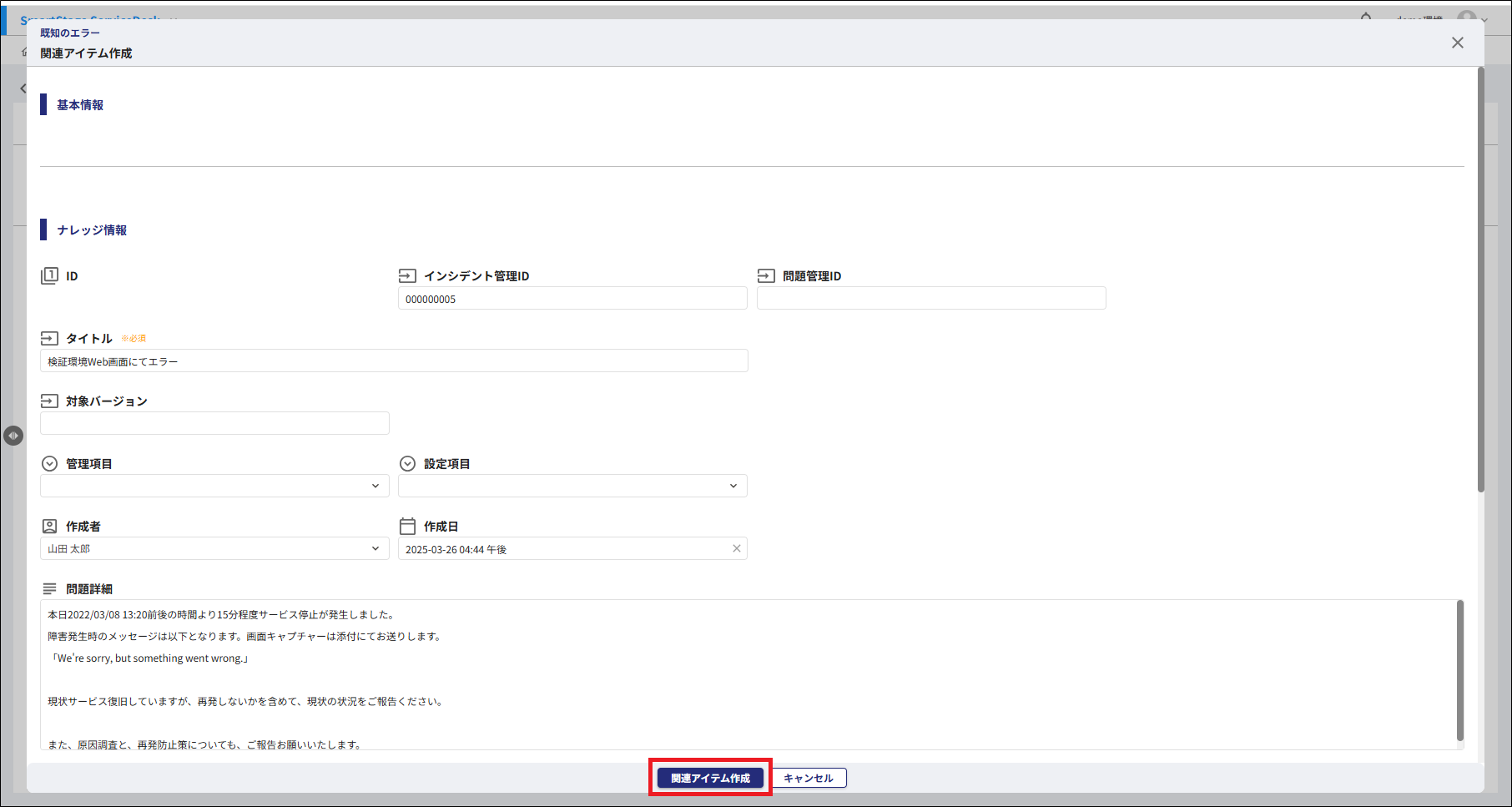Click the キャンセル button
This screenshot has width=1512, height=807.
(808, 778)
